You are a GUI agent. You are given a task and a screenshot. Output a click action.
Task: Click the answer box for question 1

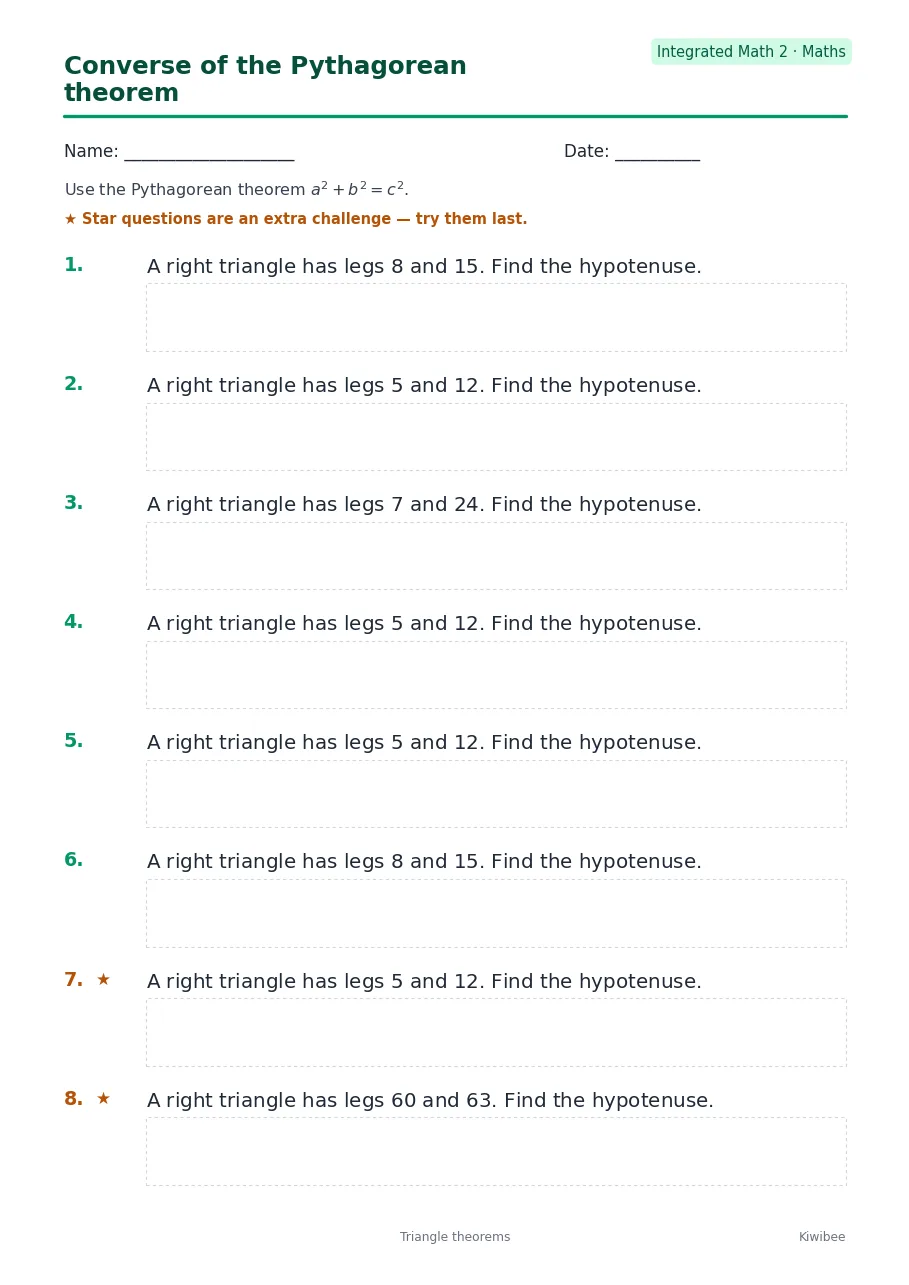point(496,317)
